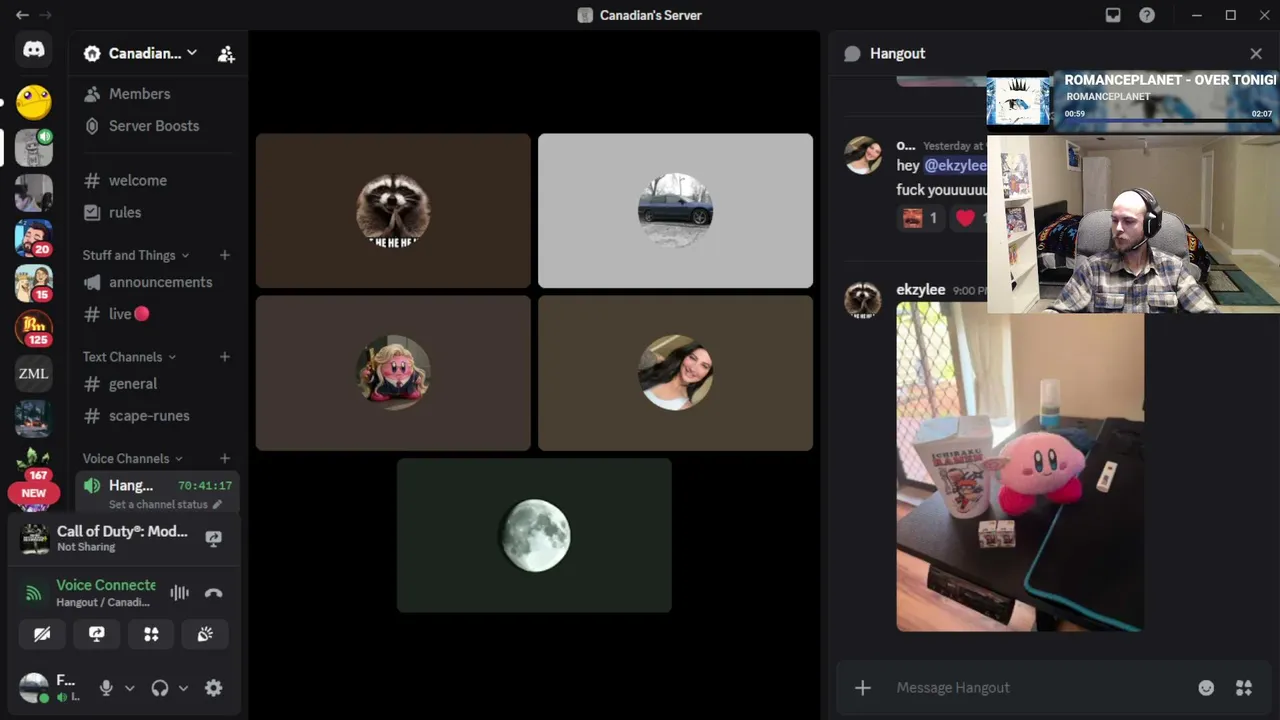Add channel to Text Channels category
The width and height of the screenshot is (1280, 720).
click(225, 357)
